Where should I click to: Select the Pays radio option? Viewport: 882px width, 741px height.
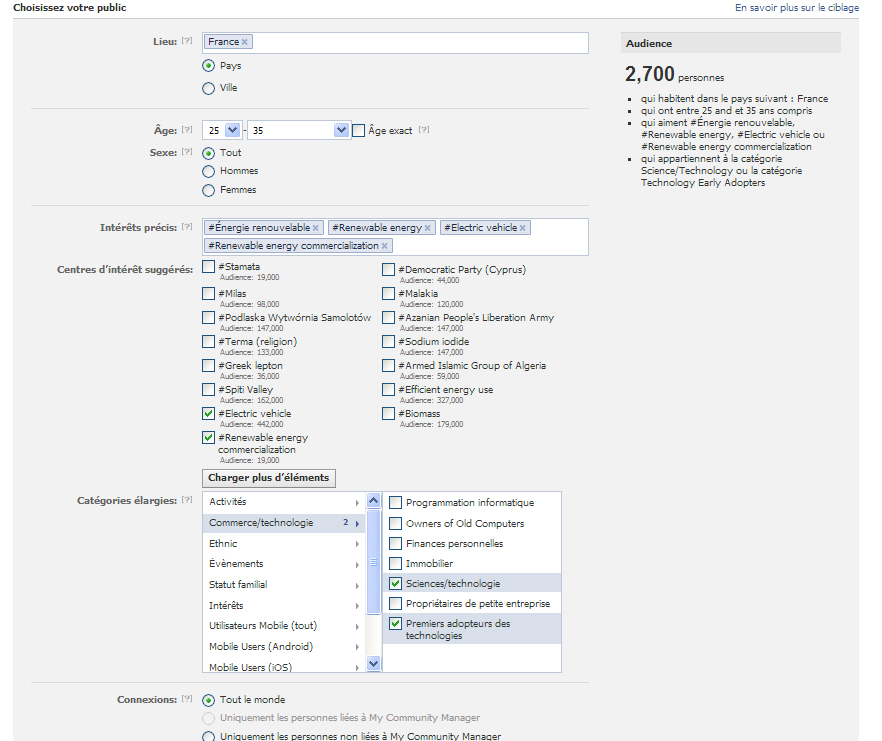209,66
